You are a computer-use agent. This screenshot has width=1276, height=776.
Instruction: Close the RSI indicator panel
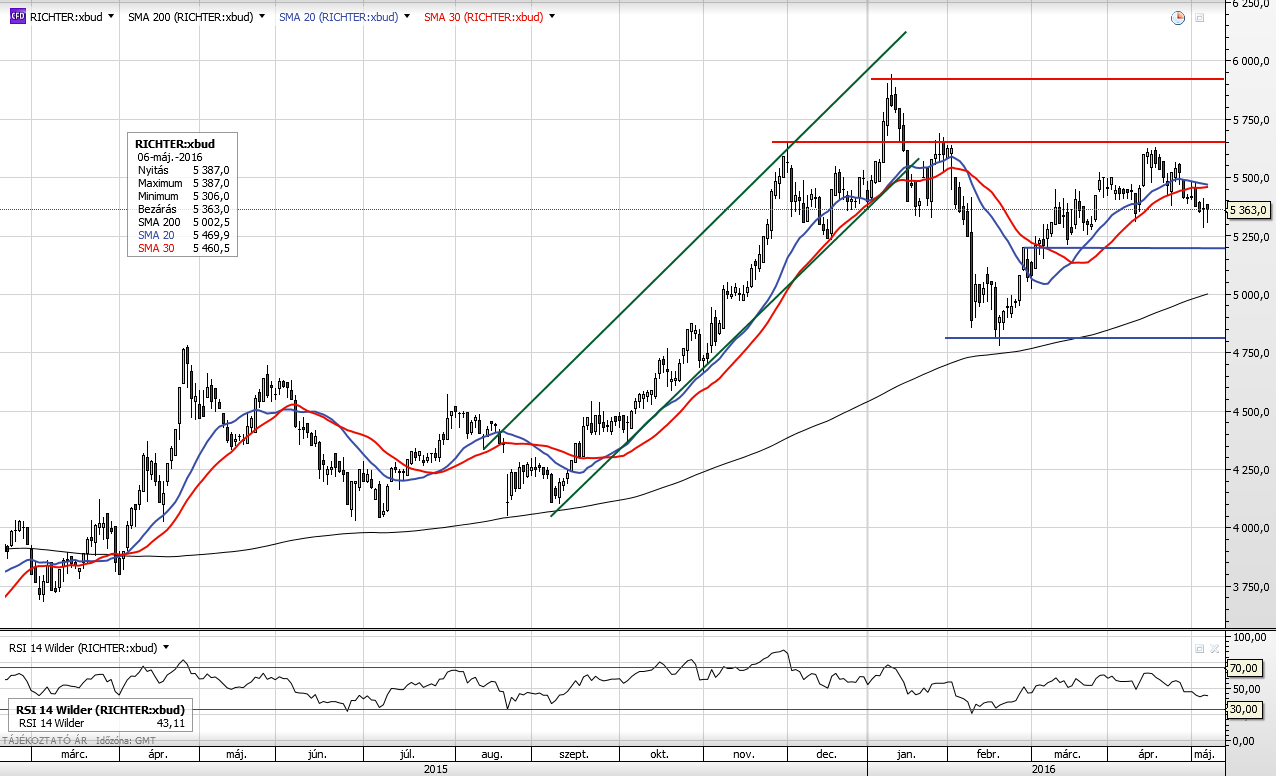(x=1215, y=648)
